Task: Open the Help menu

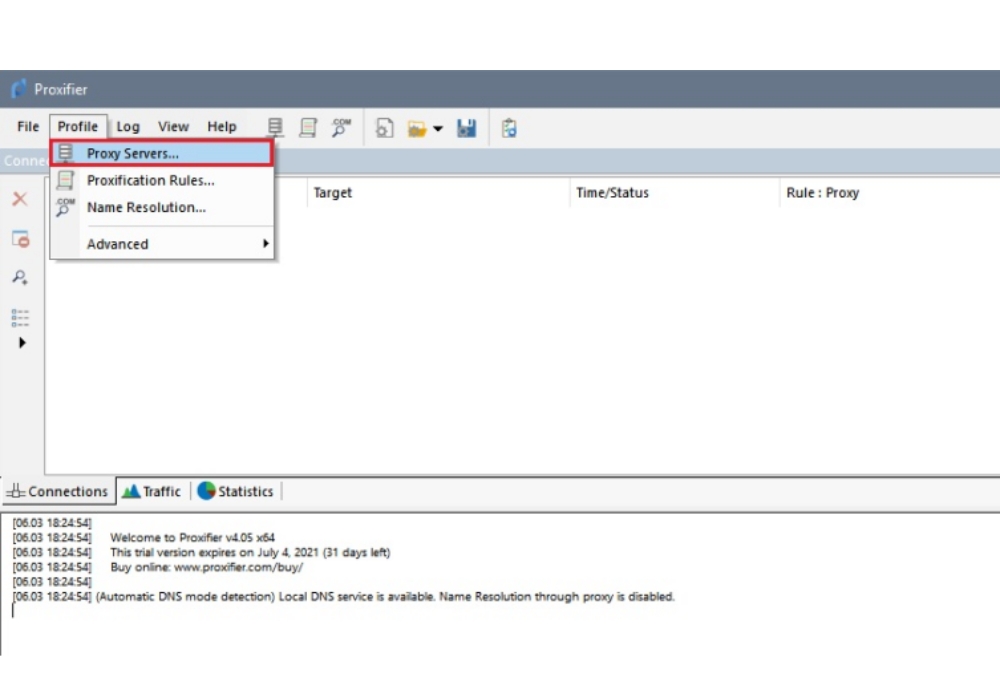Action: point(222,126)
